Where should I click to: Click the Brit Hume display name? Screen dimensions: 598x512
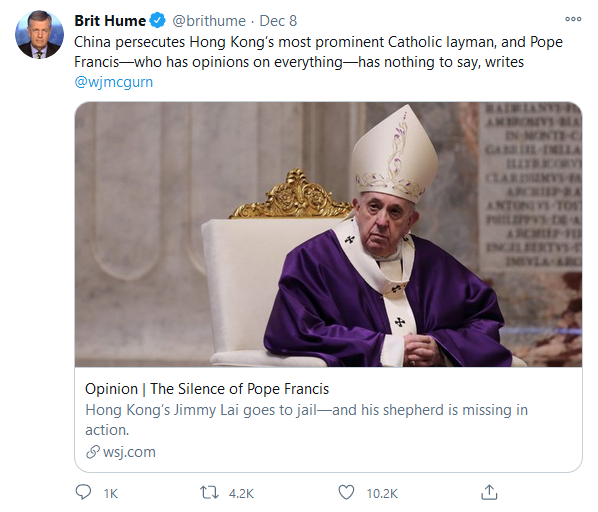pyautogui.click(x=110, y=21)
